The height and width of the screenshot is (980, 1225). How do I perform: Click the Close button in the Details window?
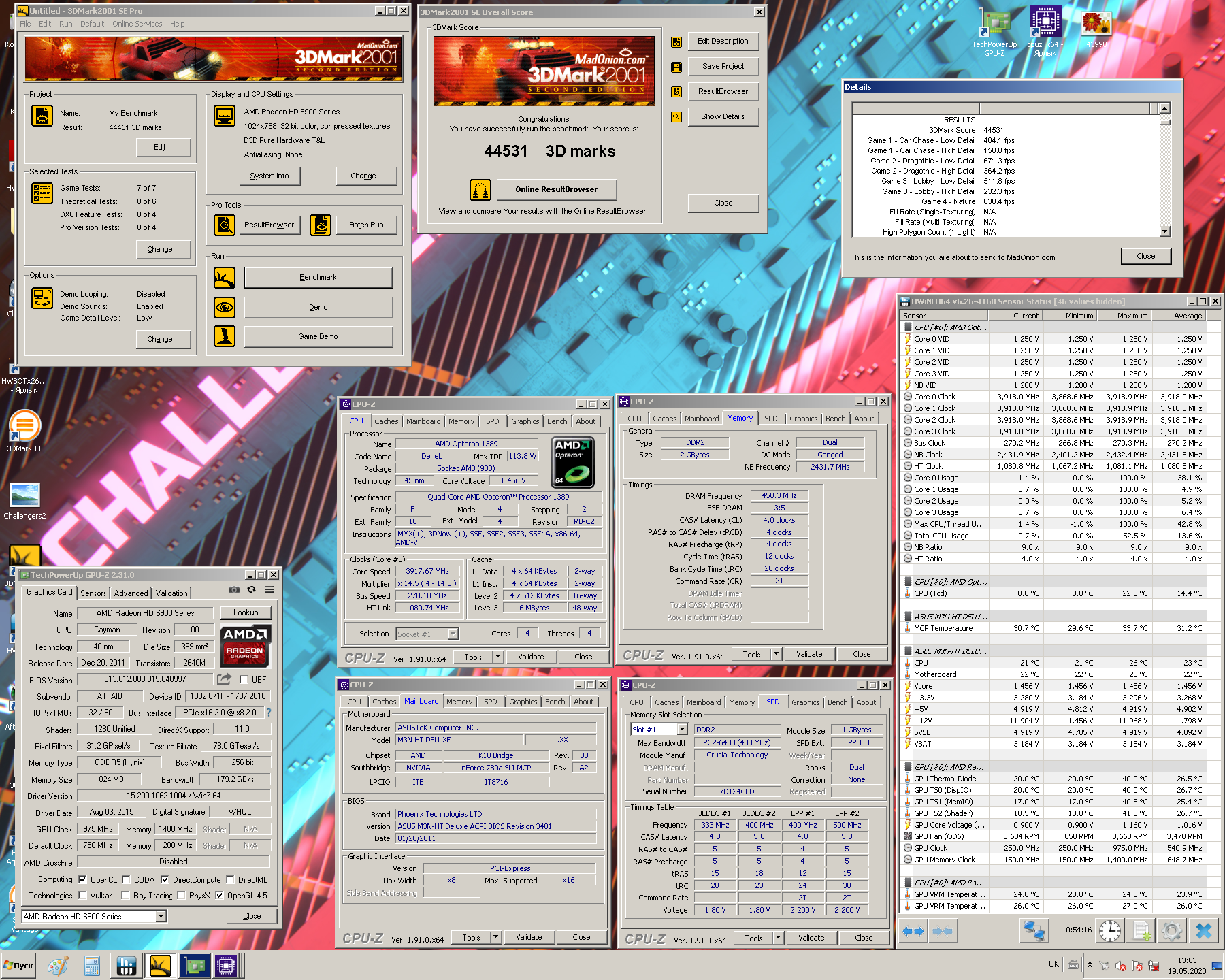click(x=1146, y=257)
